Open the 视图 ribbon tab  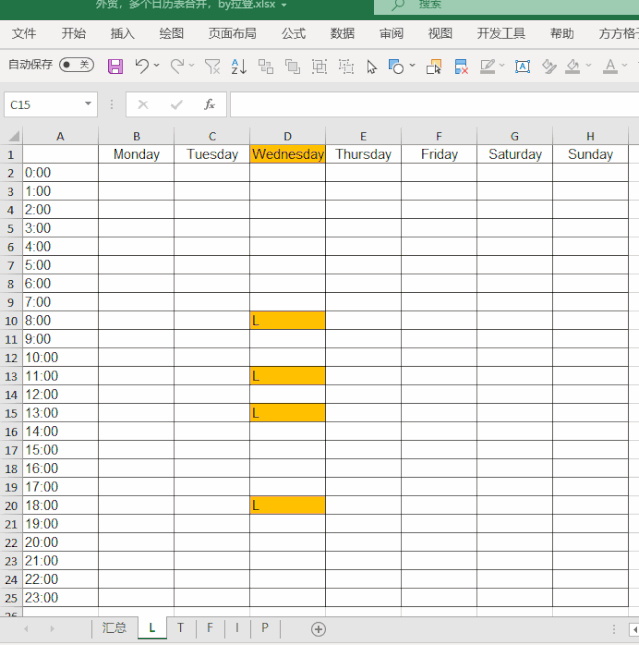point(440,33)
